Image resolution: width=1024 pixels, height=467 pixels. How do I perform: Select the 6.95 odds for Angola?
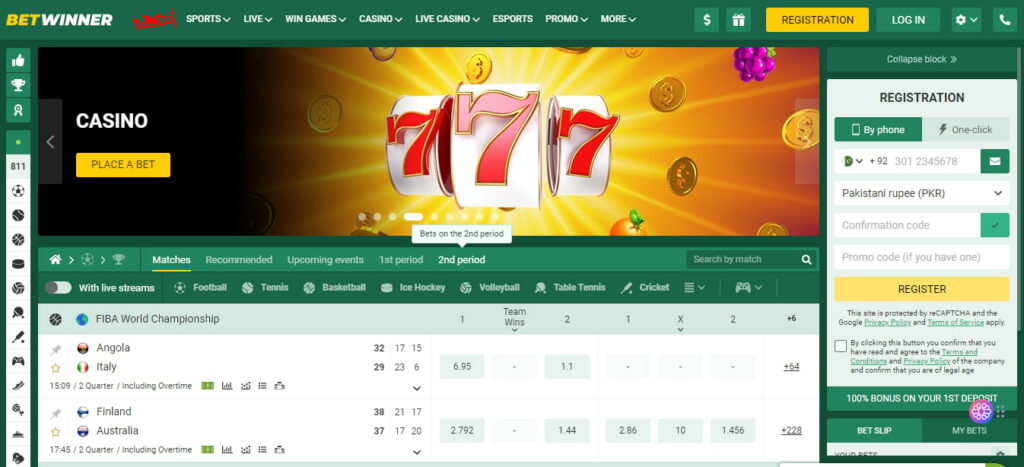click(462, 366)
